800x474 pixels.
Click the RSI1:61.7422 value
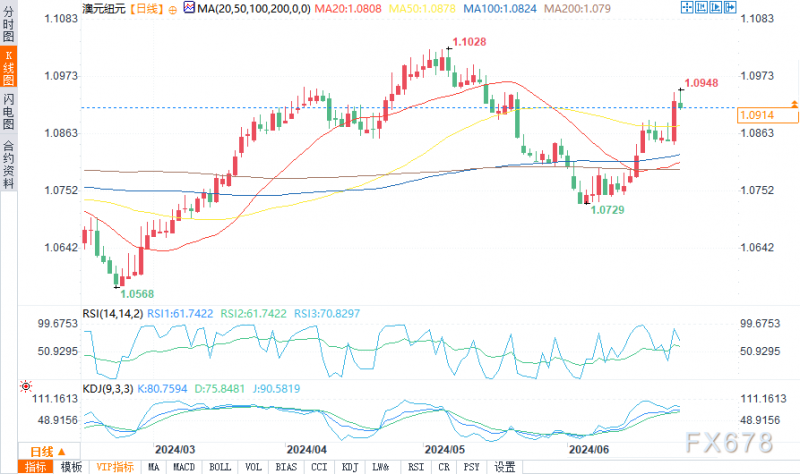180,313
